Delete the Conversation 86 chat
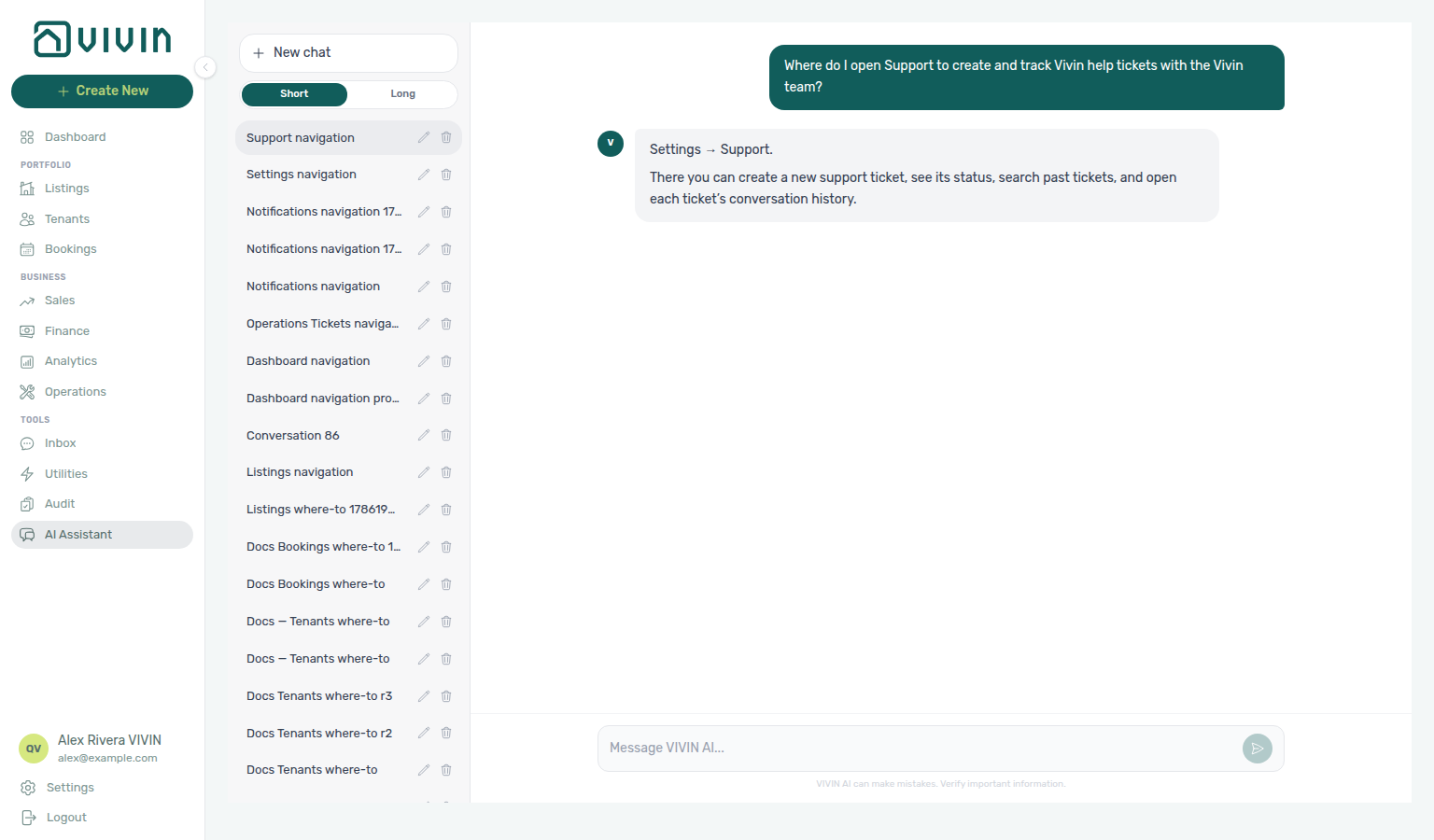This screenshot has width=1434, height=840. pyautogui.click(x=446, y=435)
